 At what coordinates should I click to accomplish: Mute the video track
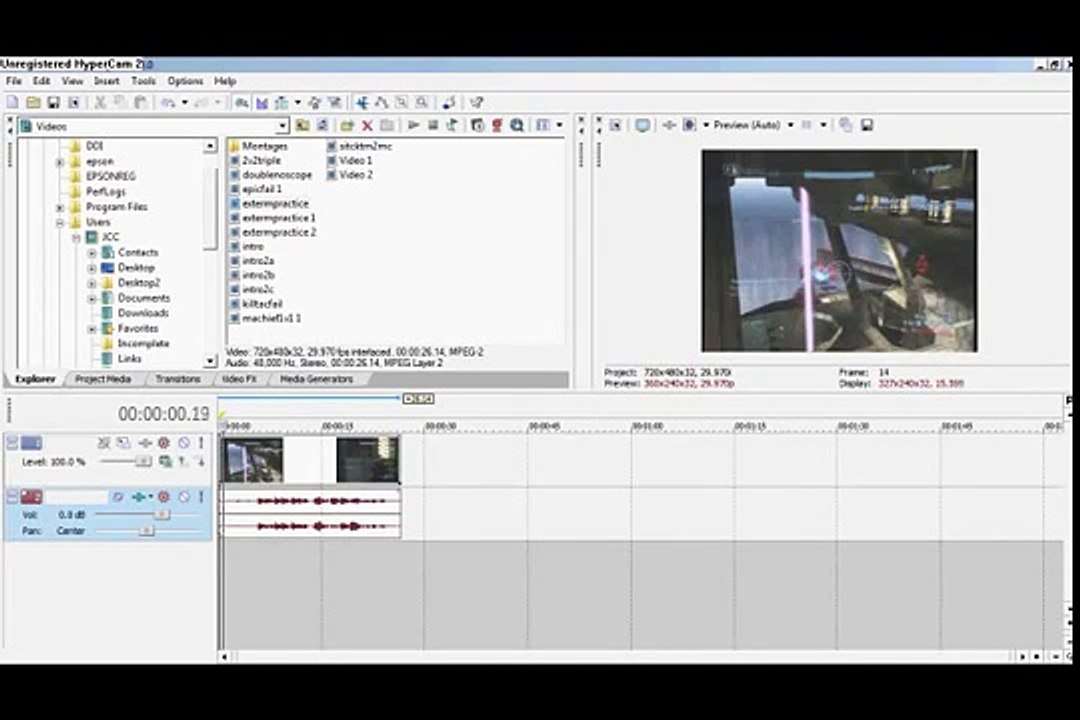pos(184,443)
